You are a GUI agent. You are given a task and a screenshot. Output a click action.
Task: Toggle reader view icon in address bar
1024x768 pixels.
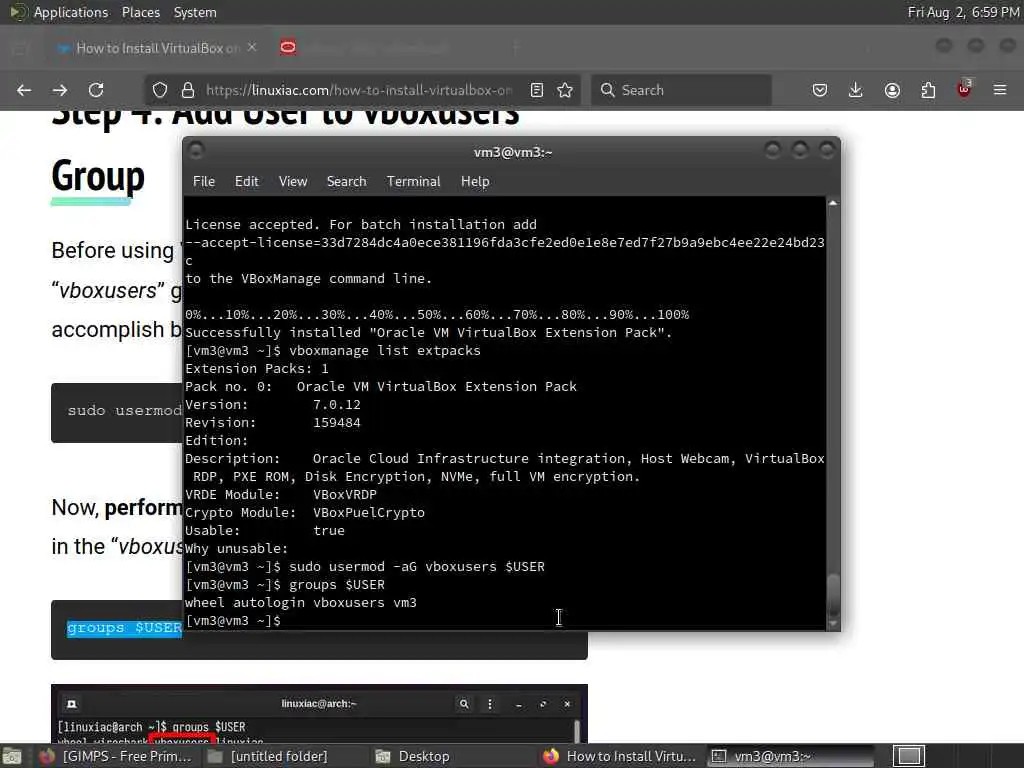pyautogui.click(x=537, y=90)
